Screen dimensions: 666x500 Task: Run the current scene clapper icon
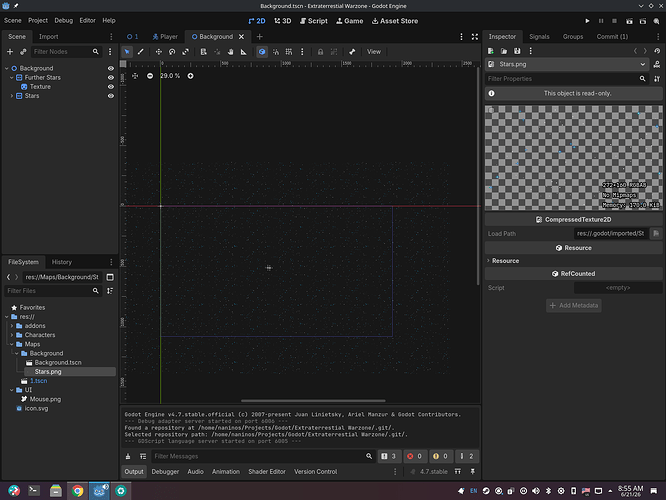[x=629, y=21]
